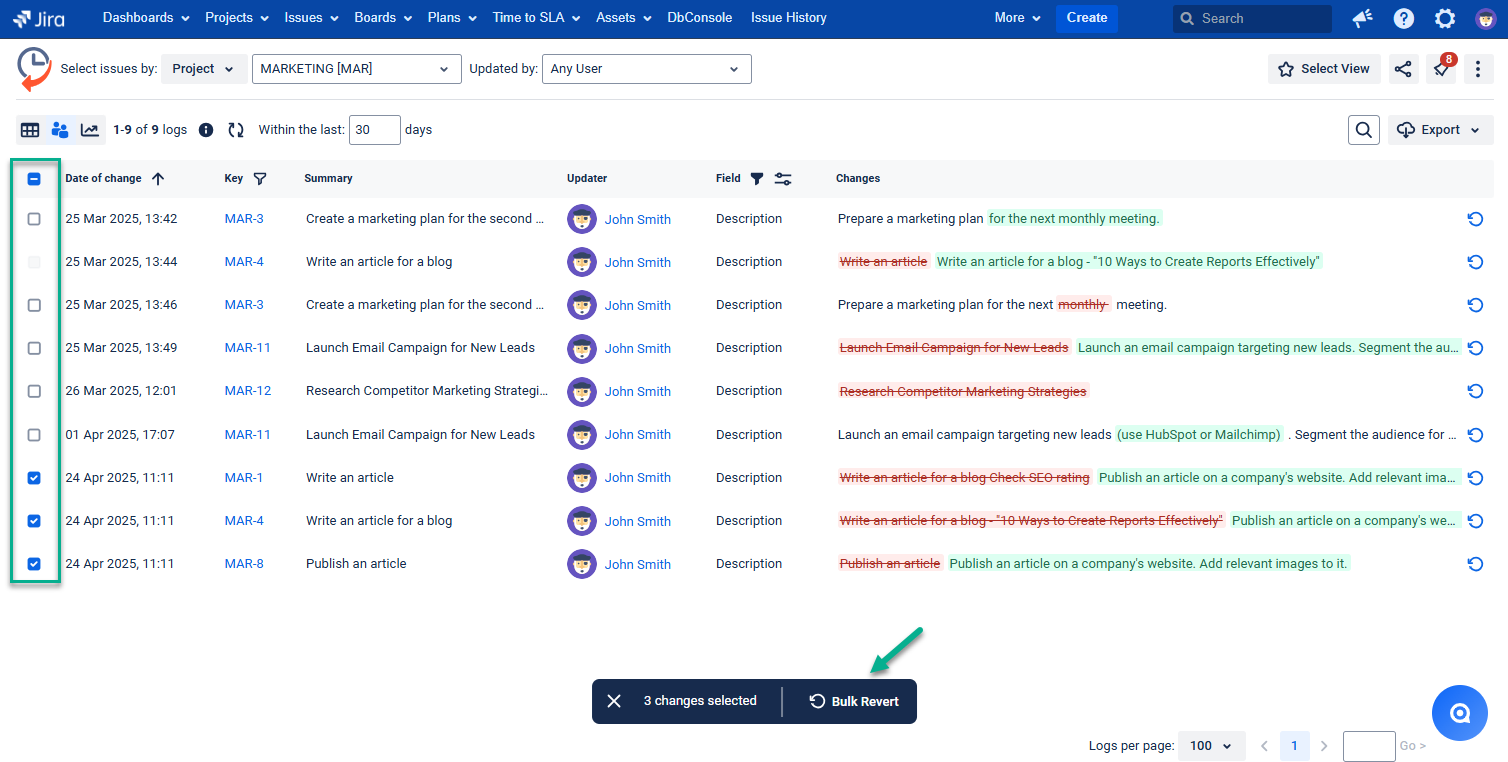The width and height of the screenshot is (1508, 762).
Task: Refresh the change logs list
Action: [236, 130]
